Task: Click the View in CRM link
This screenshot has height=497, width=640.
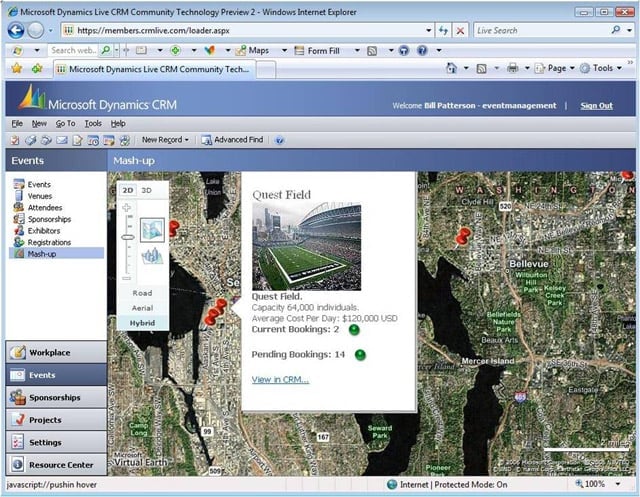Action: pyautogui.click(x=280, y=379)
